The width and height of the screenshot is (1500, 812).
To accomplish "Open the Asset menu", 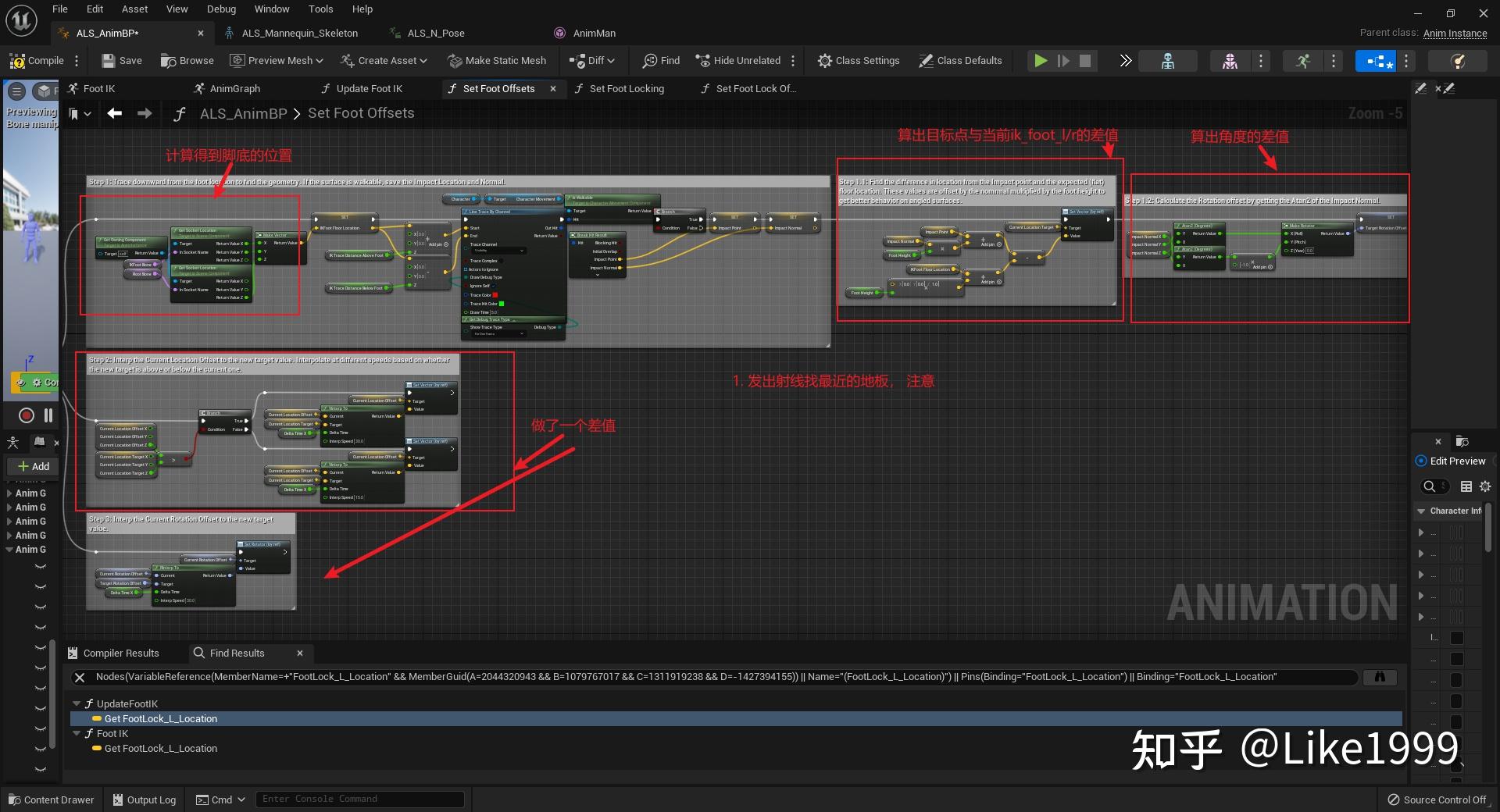I will pyautogui.click(x=134, y=9).
